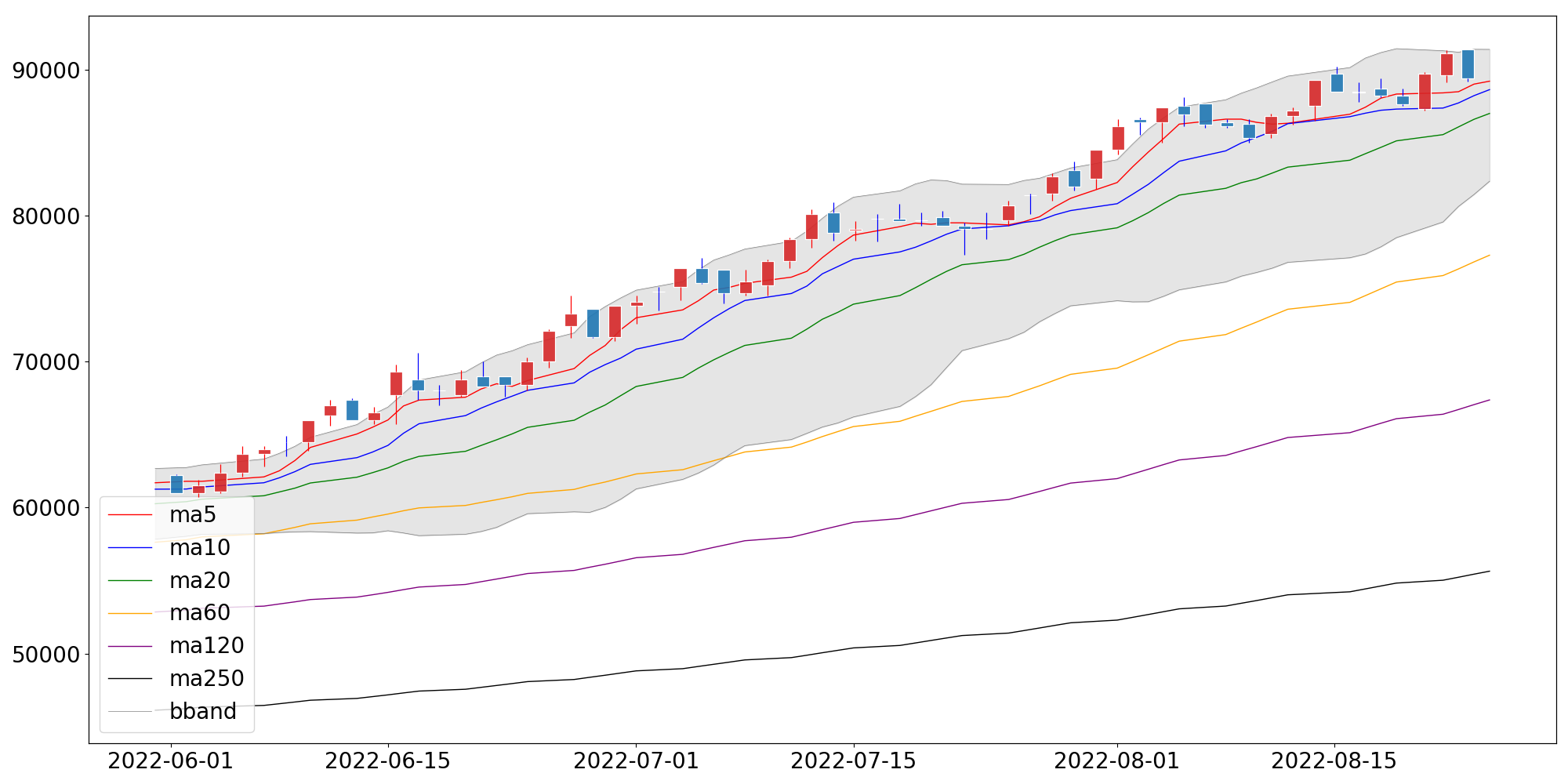Click the 2022-07-15 x-axis date label
This screenshot has width=1568, height=784.
(853, 761)
